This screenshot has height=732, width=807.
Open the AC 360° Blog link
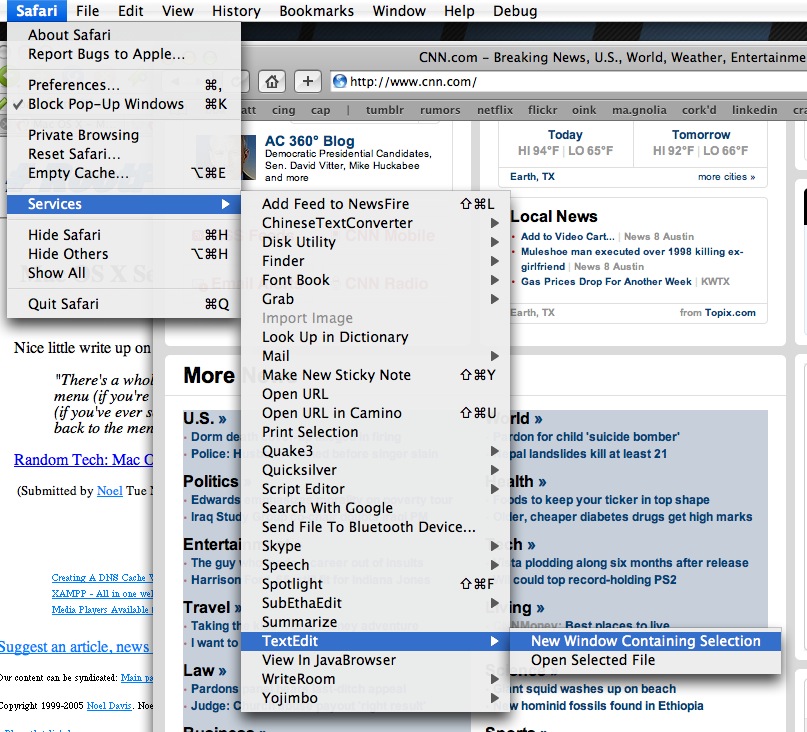[x=309, y=141]
